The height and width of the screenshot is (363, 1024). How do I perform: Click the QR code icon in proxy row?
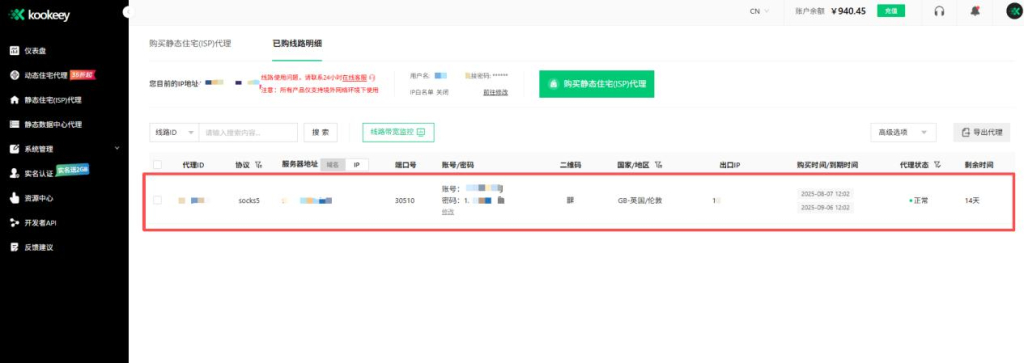point(570,200)
